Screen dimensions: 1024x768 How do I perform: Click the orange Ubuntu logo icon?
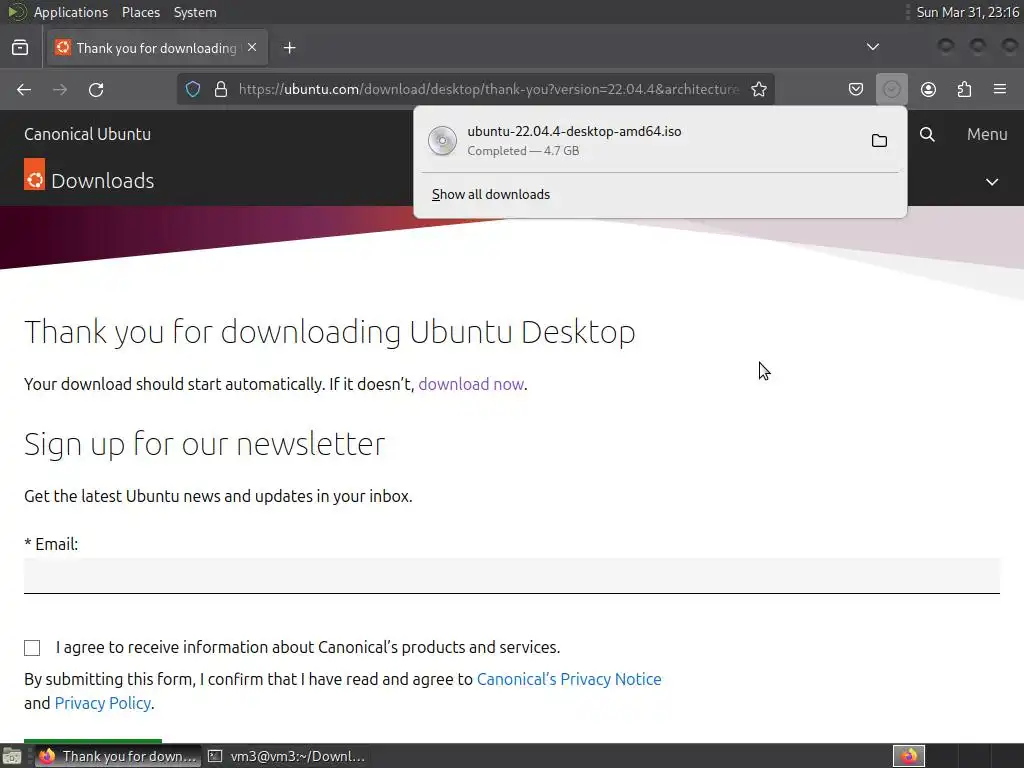tap(35, 174)
